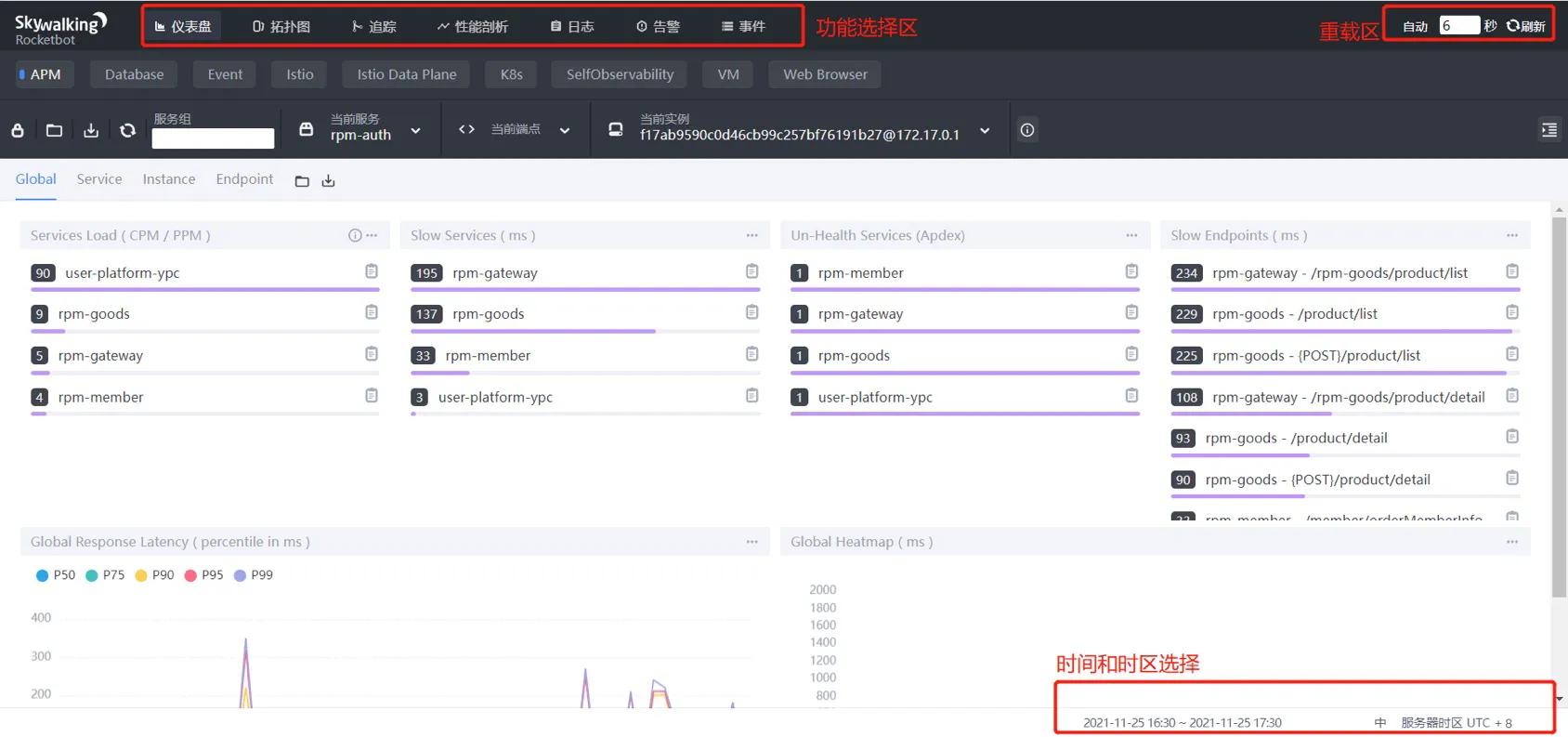
Task: Toggle the 自动 auto refresh button
Action: click(x=1415, y=26)
